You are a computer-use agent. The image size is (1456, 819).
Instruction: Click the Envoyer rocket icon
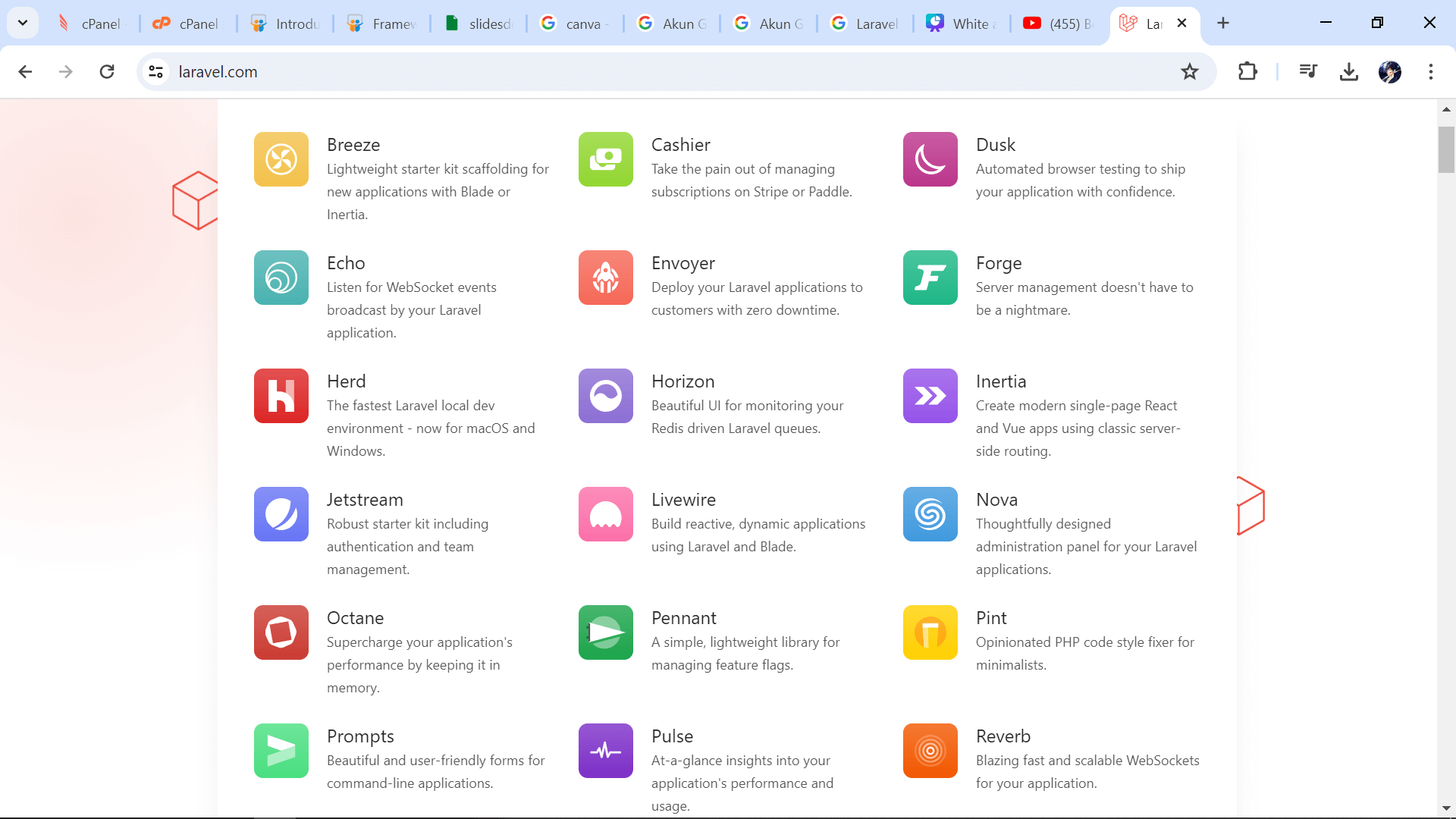tap(606, 278)
